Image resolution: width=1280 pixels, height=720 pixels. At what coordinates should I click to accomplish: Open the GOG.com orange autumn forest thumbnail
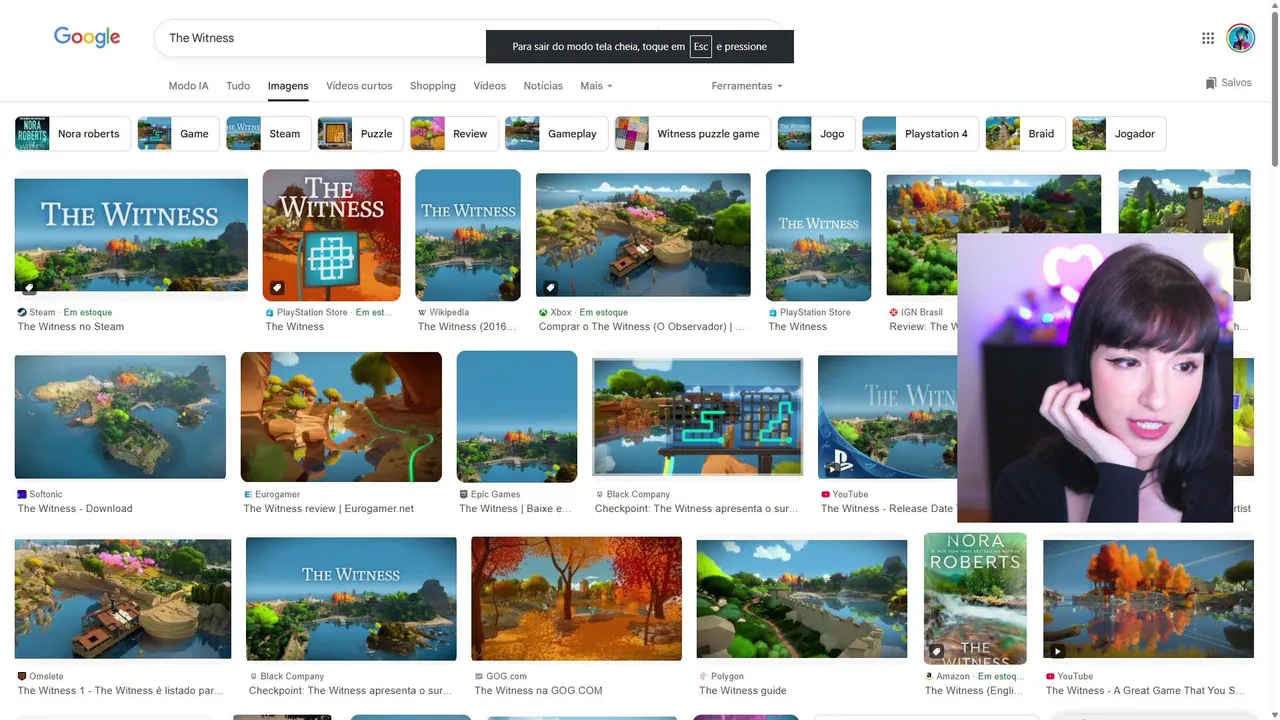[x=577, y=599]
